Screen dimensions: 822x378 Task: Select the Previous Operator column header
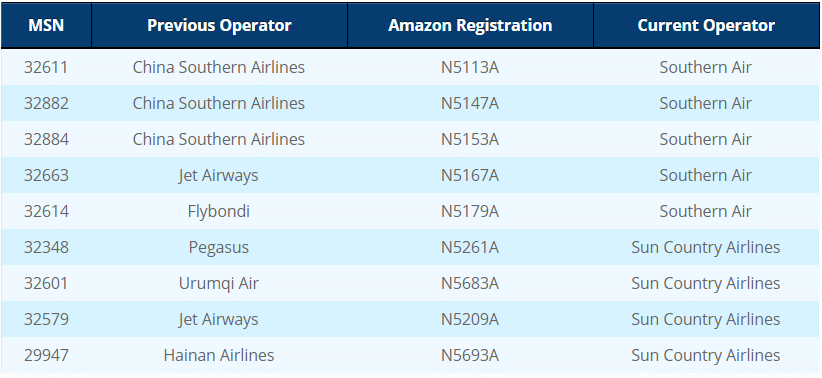pyautogui.click(x=219, y=25)
